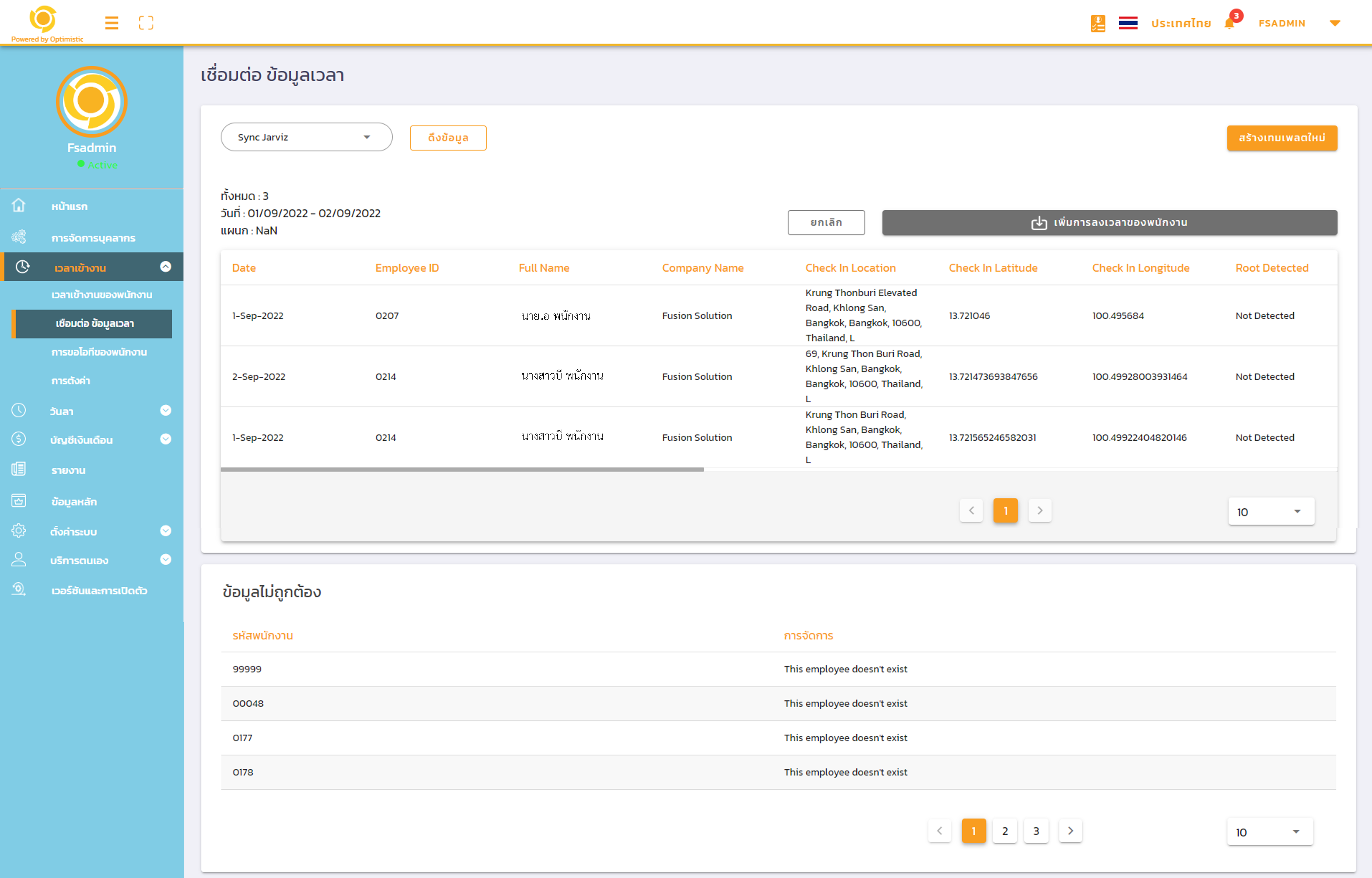Select การขอโอทีของพนักงาน submenu
The height and width of the screenshot is (878, 1372).
99,352
